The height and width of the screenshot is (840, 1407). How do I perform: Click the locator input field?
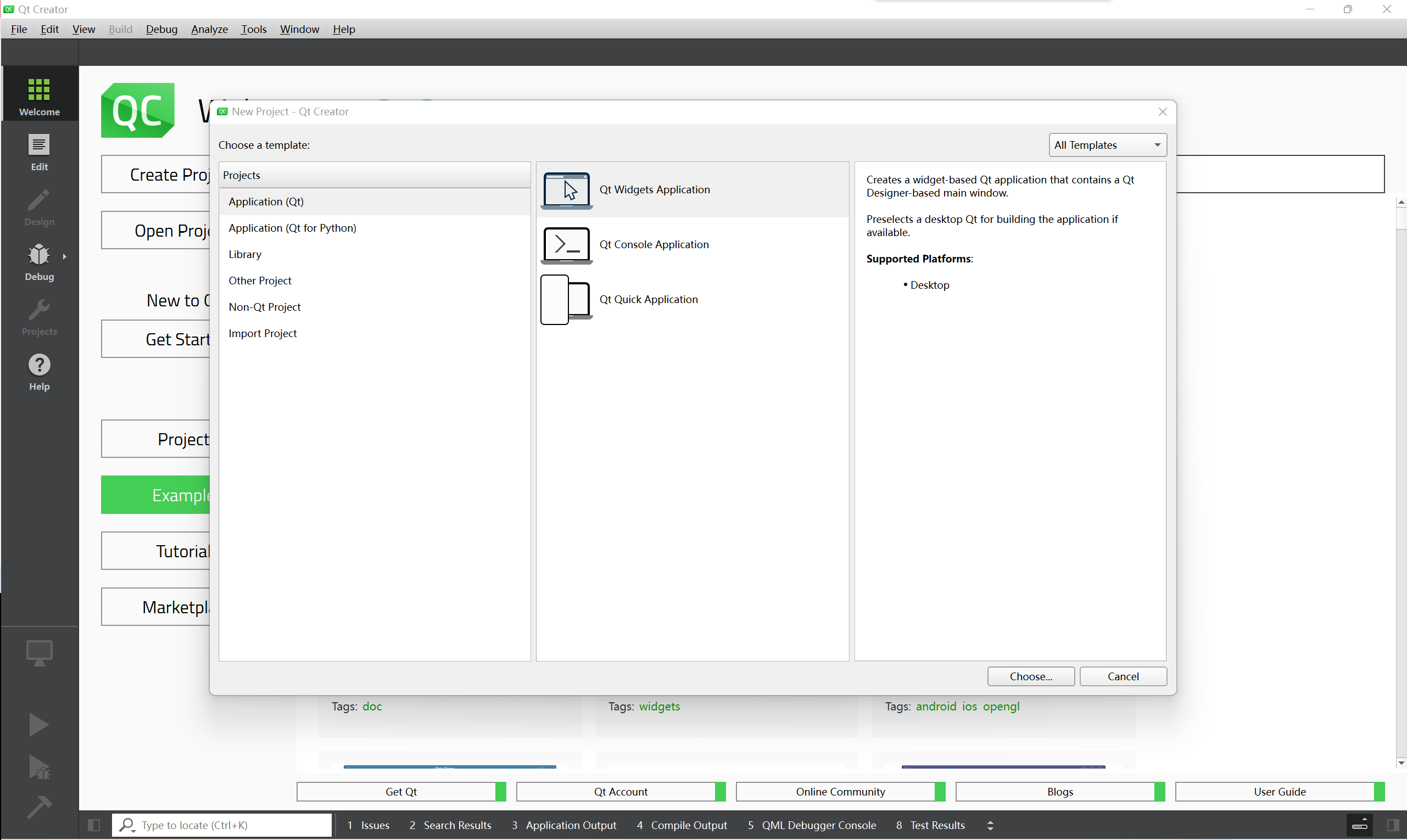pos(222,825)
